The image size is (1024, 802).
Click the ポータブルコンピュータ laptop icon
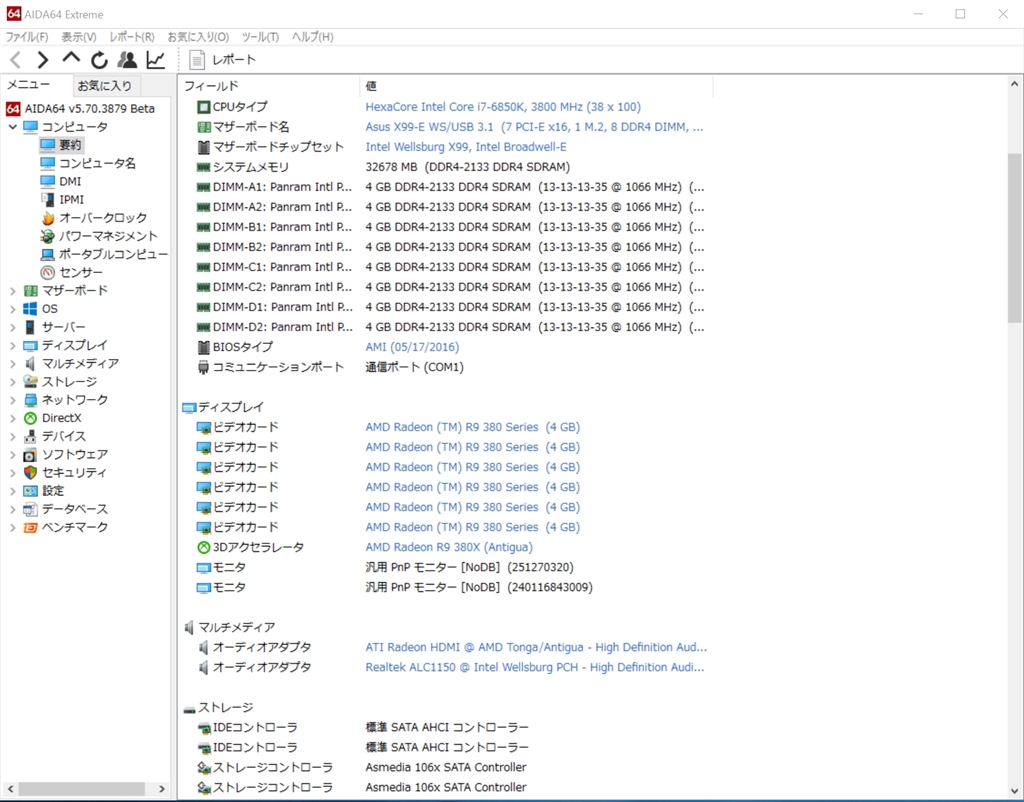tap(47, 254)
